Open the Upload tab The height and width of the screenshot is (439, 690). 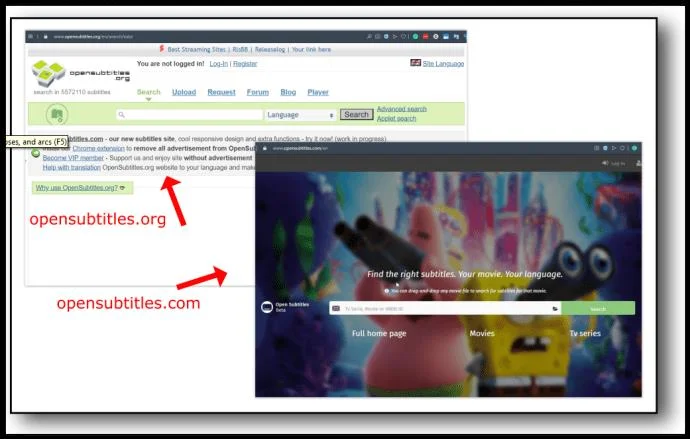pyautogui.click(x=184, y=92)
